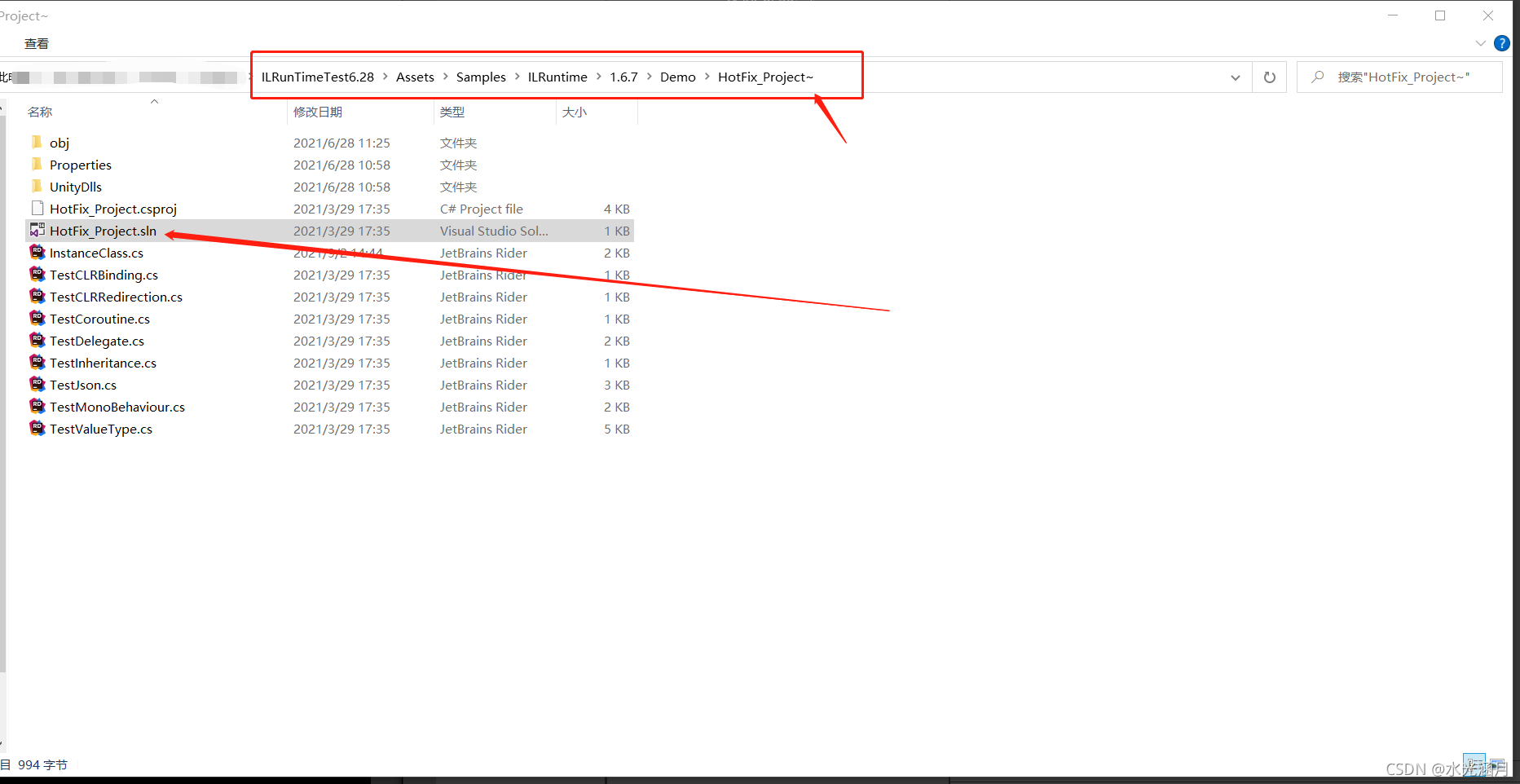
Task: Navigate to ILRuntime in breadcrumb
Action: pyautogui.click(x=557, y=77)
